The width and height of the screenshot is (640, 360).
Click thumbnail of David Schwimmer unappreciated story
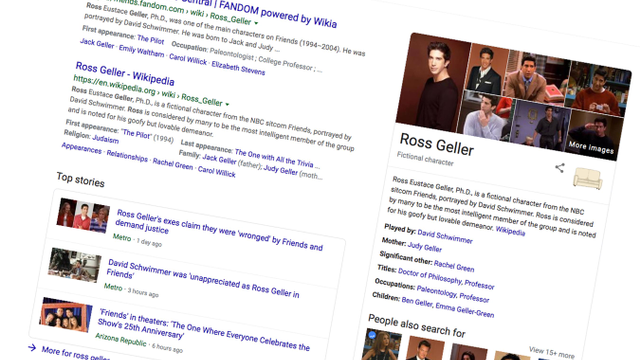coord(75,265)
